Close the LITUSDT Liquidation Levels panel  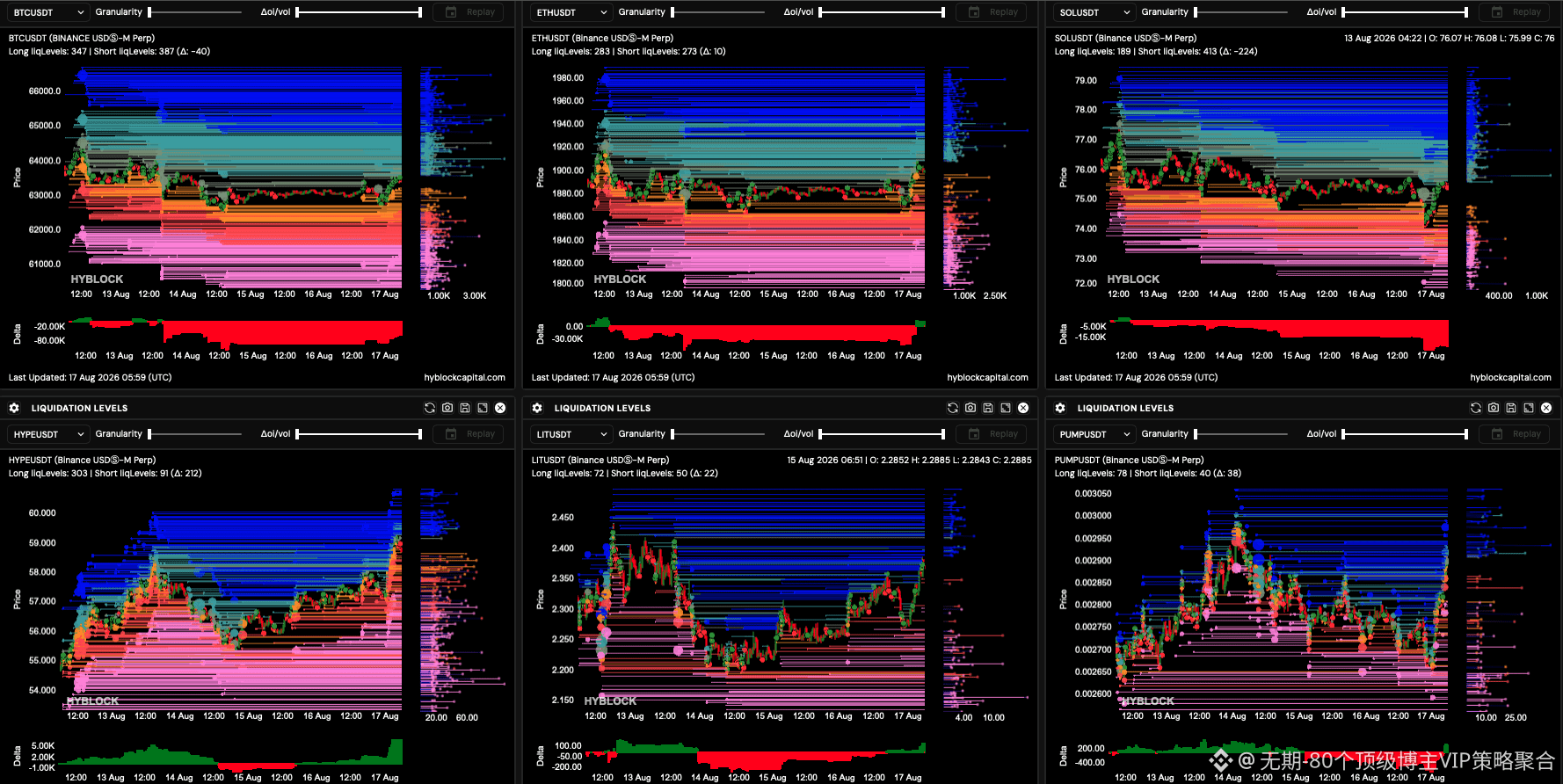pos(1023,408)
